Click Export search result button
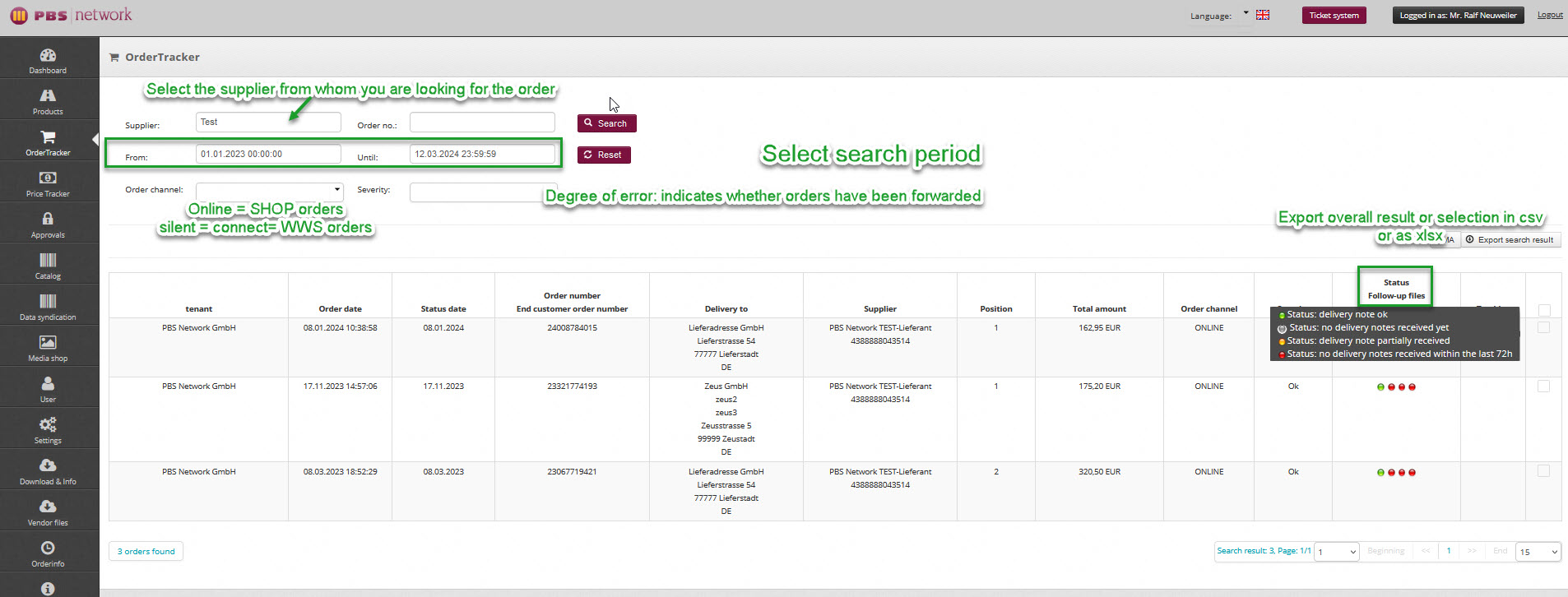Image resolution: width=1568 pixels, height=597 pixels. [1510, 240]
